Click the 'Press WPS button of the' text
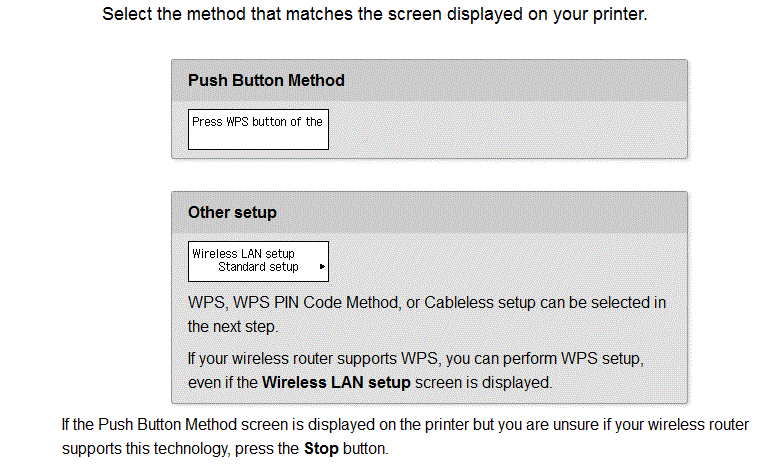782x465 pixels. coord(257,122)
